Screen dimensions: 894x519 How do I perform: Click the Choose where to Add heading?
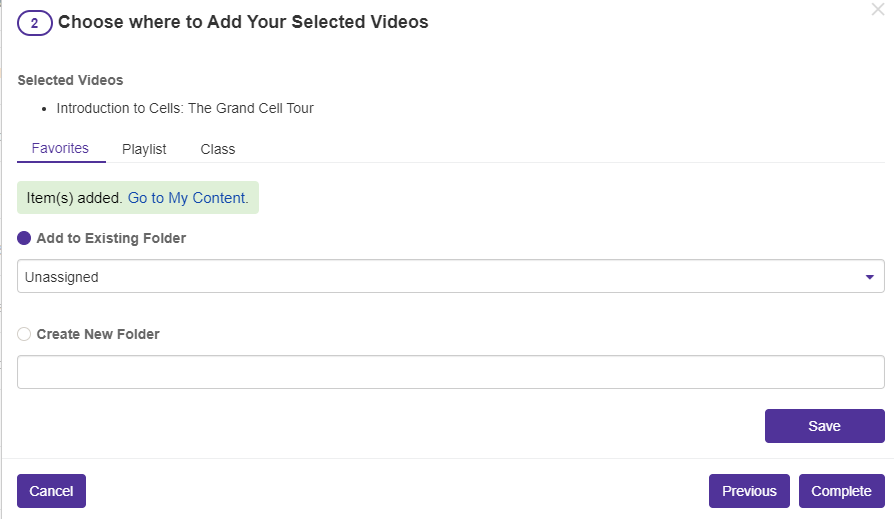[243, 22]
